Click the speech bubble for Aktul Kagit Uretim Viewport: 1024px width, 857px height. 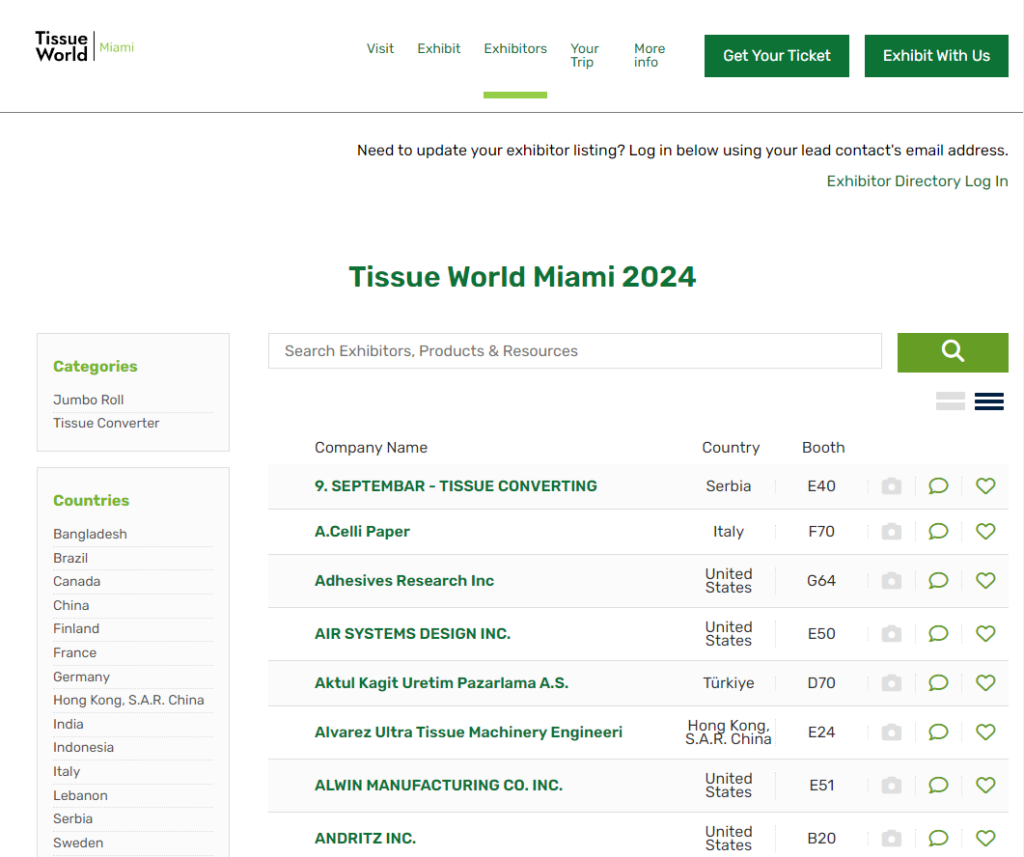click(937, 683)
